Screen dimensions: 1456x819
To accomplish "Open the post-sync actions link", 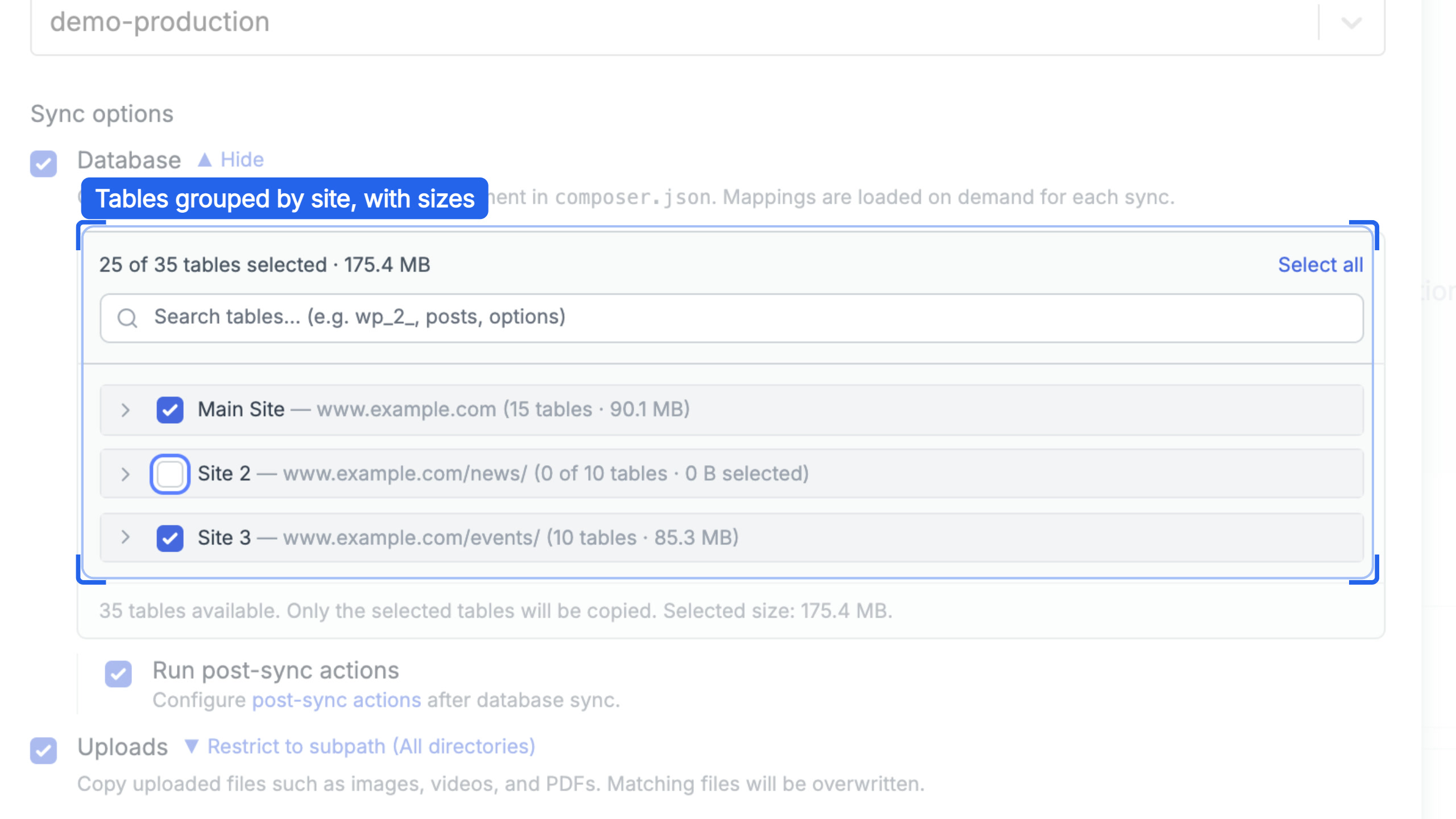I will [337, 700].
